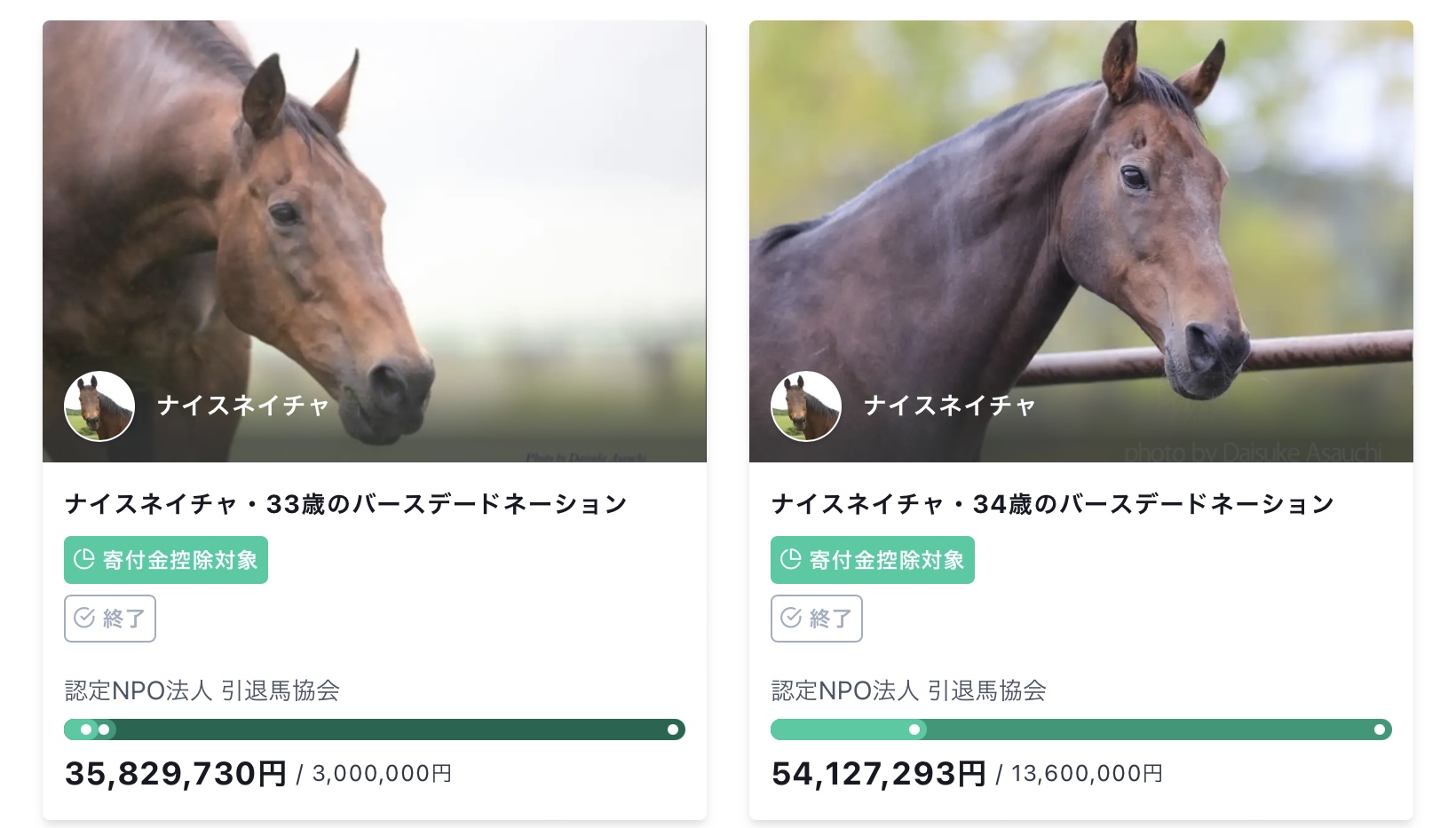Image resolution: width=1456 pixels, height=828 pixels.
Task: Click 認定NPO法人 引退馬協会 under 33歳 campaign
Action: pyautogui.click(x=202, y=690)
